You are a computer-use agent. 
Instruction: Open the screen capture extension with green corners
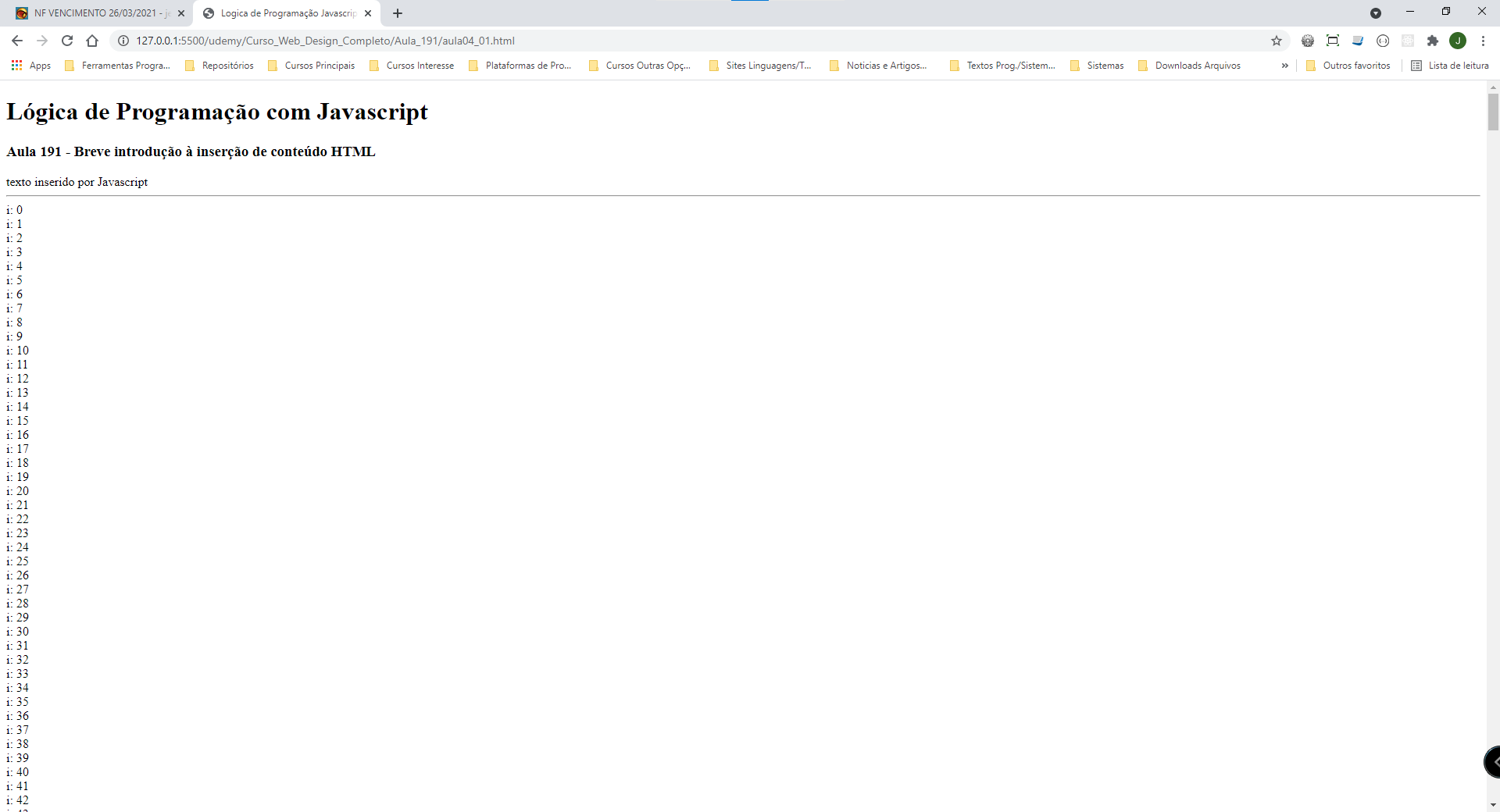(x=1333, y=41)
